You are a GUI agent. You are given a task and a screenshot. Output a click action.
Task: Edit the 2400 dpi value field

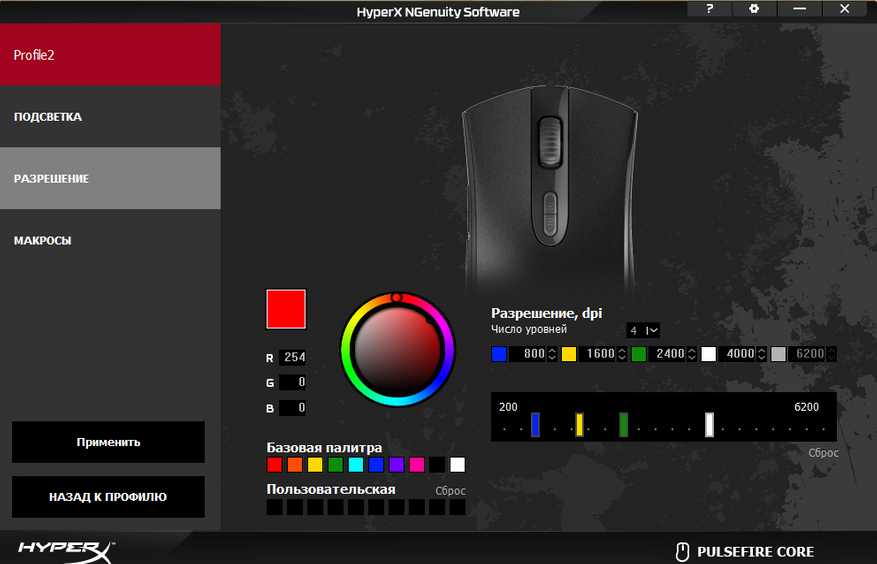(667, 354)
